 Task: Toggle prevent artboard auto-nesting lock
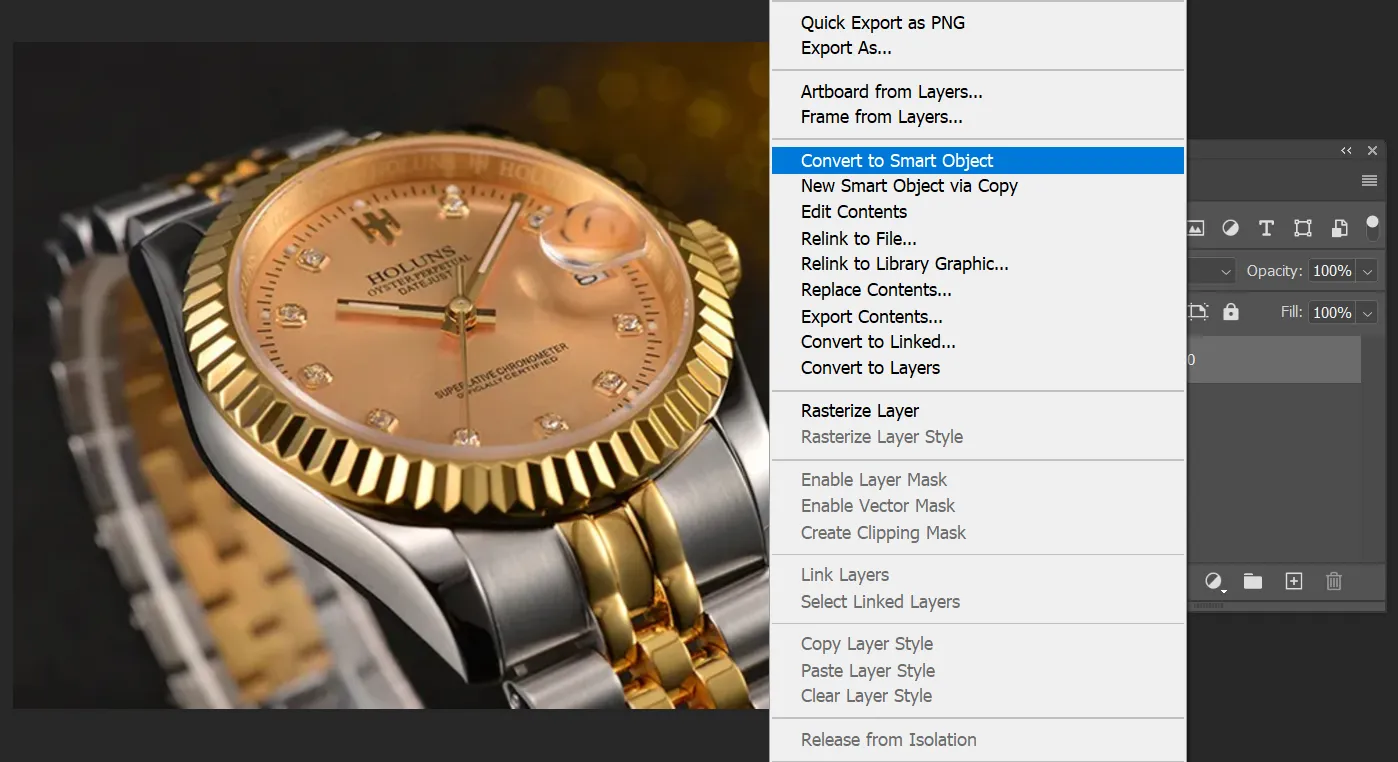(1198, 312)
